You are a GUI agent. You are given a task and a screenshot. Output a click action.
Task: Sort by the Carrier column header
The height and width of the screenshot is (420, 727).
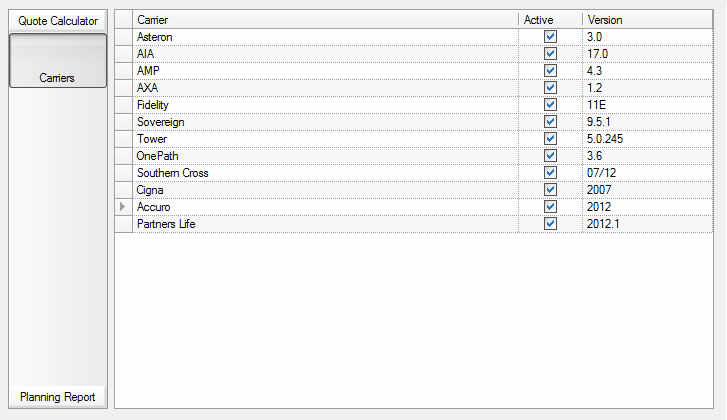point(325,20)
